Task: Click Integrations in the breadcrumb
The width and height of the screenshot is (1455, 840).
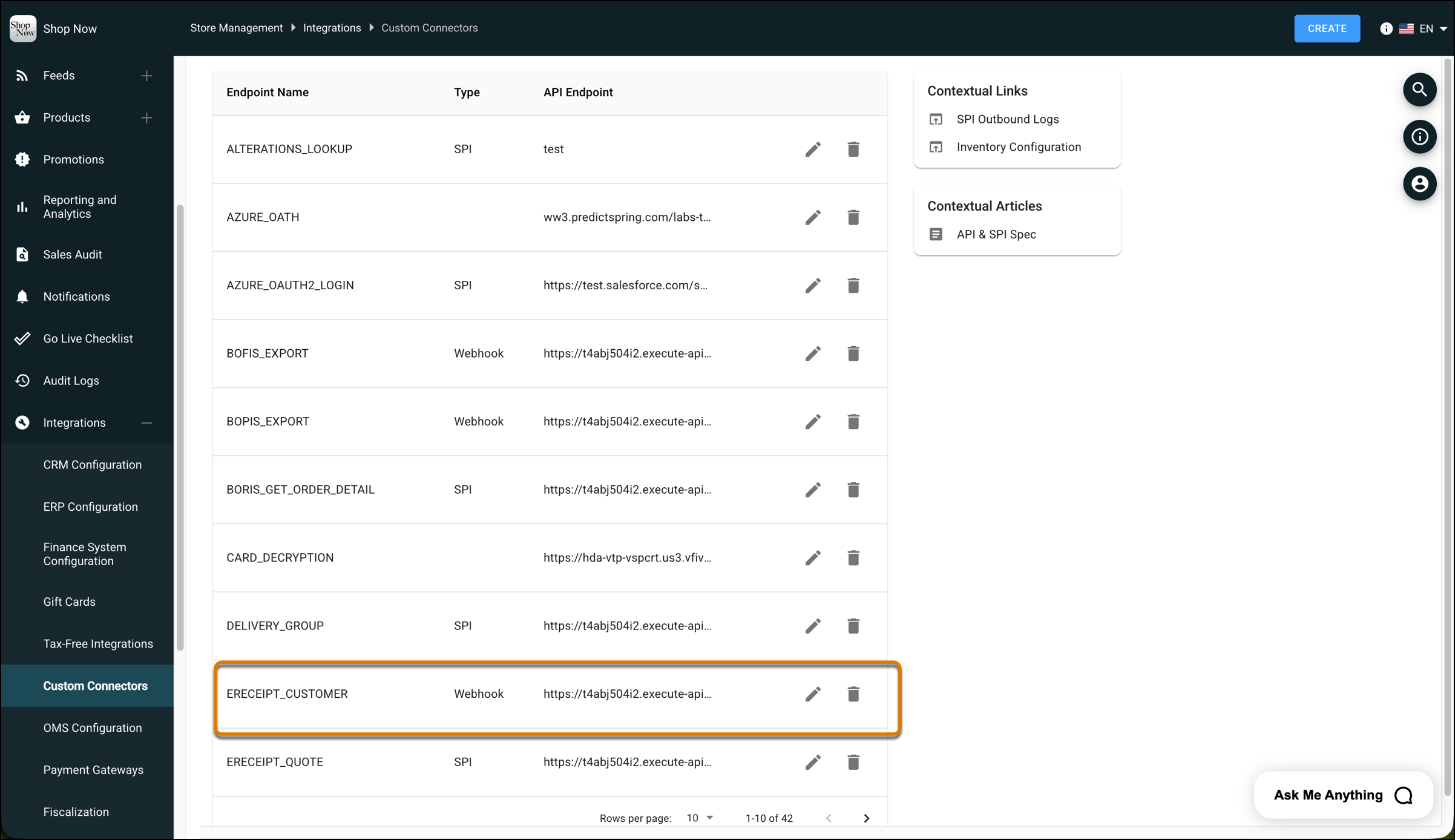Action: pos(332,28)
